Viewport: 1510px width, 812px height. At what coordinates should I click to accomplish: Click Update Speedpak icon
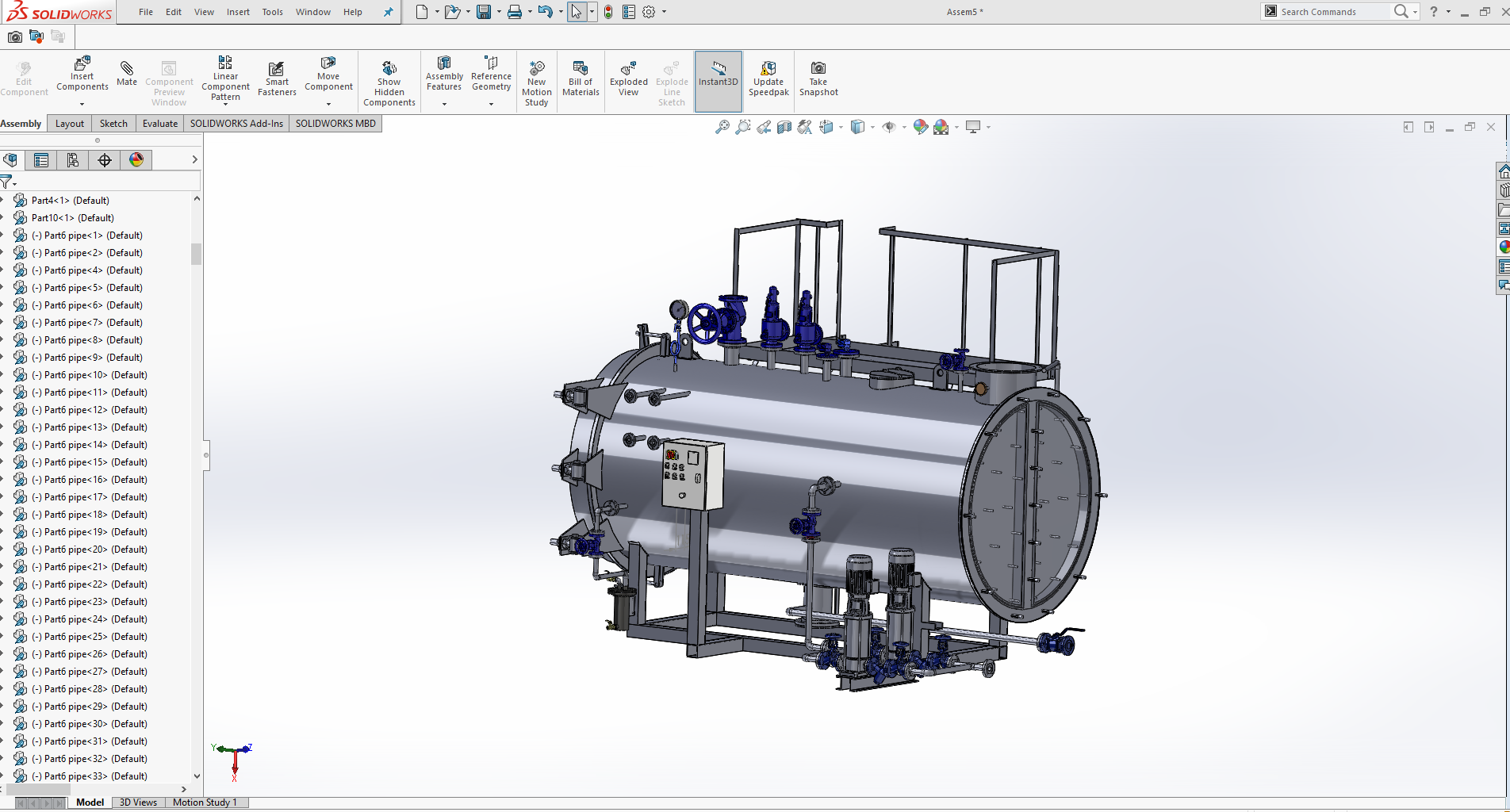pyautogui.click(x=768, y=79)
